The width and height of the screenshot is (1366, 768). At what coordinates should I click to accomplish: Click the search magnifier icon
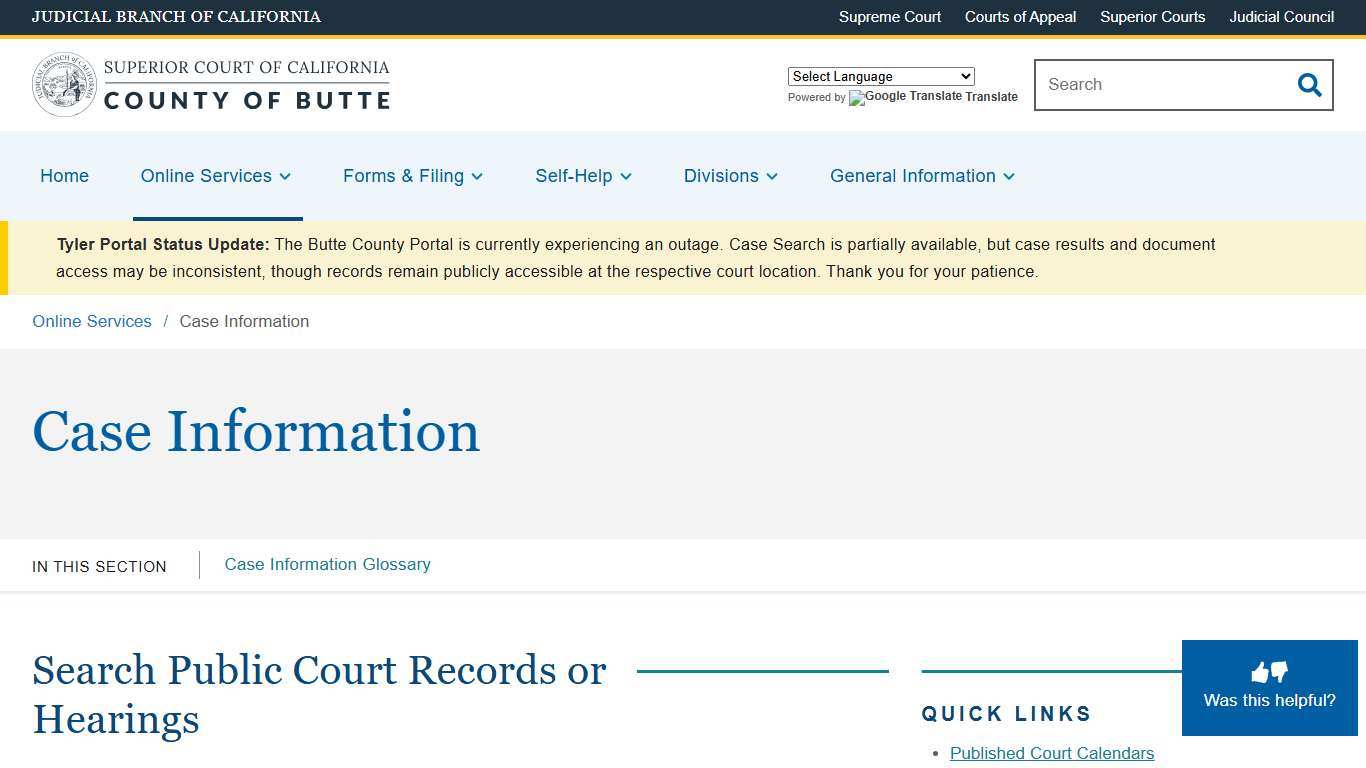point(1309,85)
